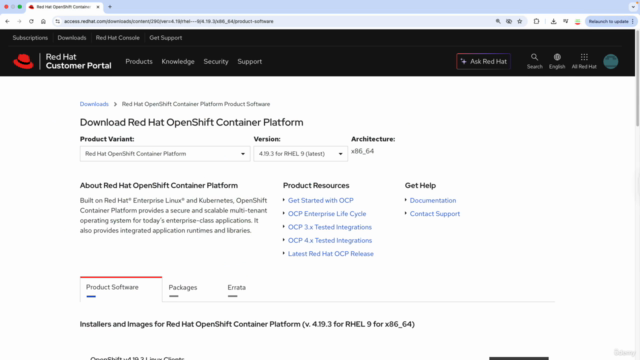
Task: Open Get Started with OCP link
Action: pyautogui.click(x=321, y=200)
